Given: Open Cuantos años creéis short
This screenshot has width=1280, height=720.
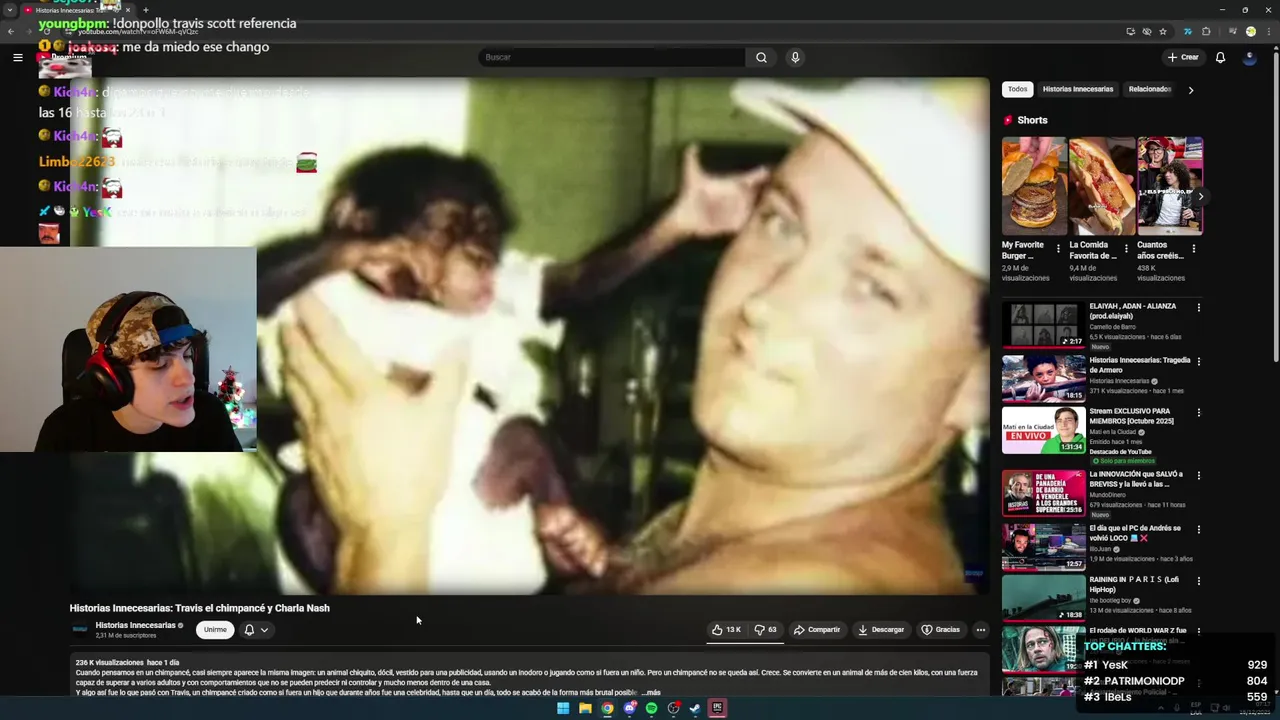Looking at the screenshot, I should tap(1169, 186).
